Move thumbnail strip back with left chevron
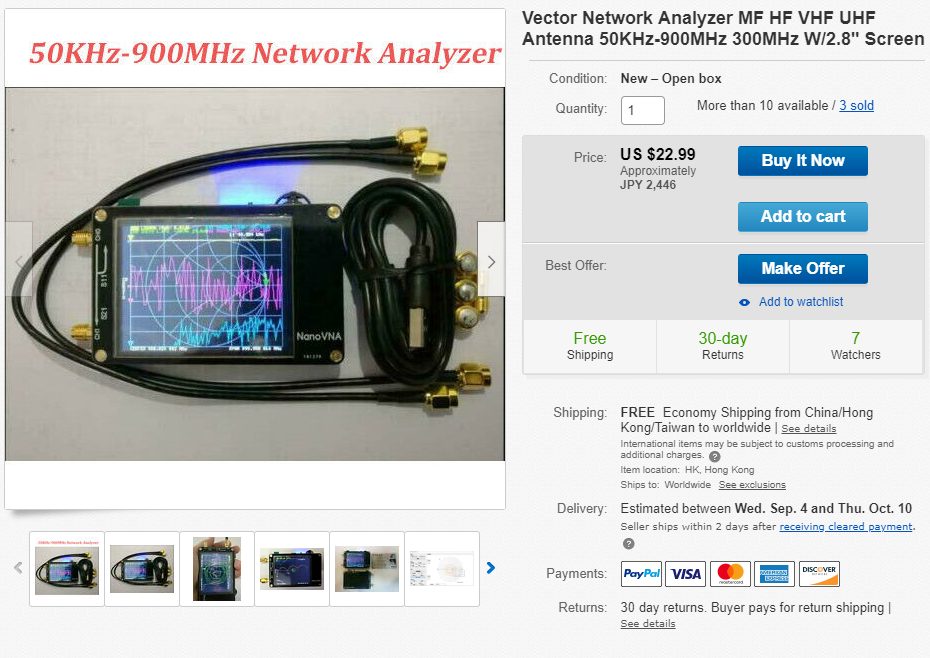 point(18,568)
